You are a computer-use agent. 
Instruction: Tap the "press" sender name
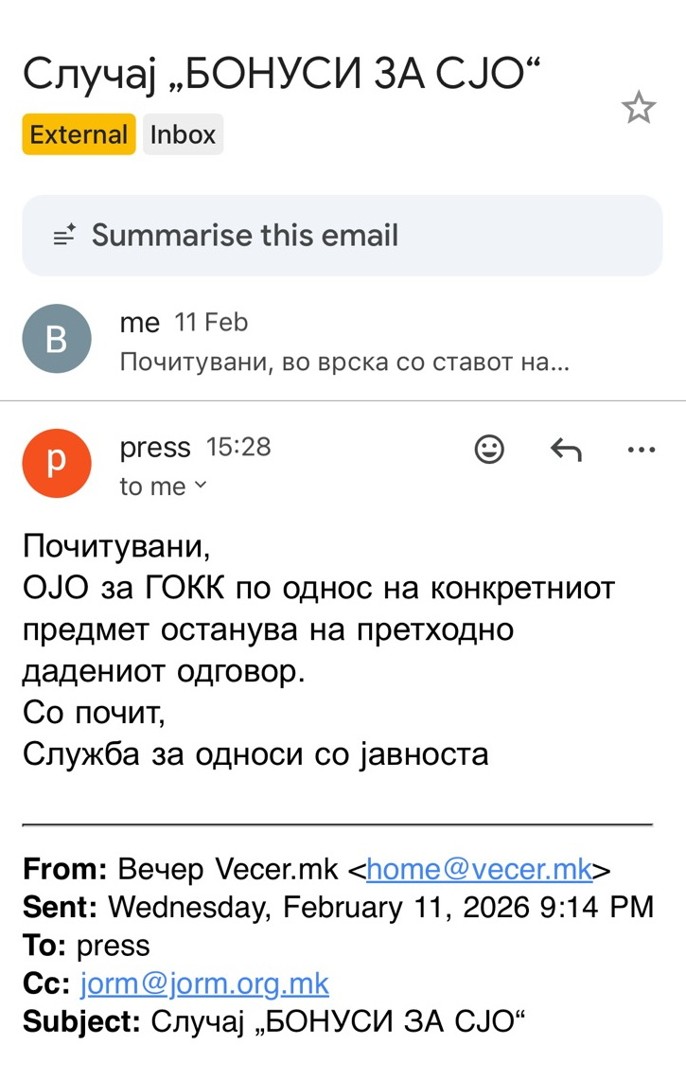pyautogui.click(x=154, y=448)
